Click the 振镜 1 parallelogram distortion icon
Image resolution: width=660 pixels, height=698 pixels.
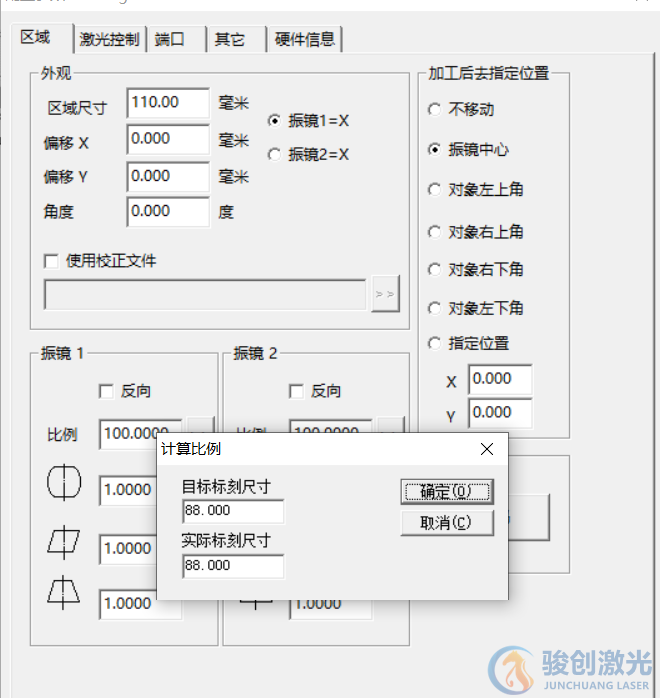[x=64, y=542]
